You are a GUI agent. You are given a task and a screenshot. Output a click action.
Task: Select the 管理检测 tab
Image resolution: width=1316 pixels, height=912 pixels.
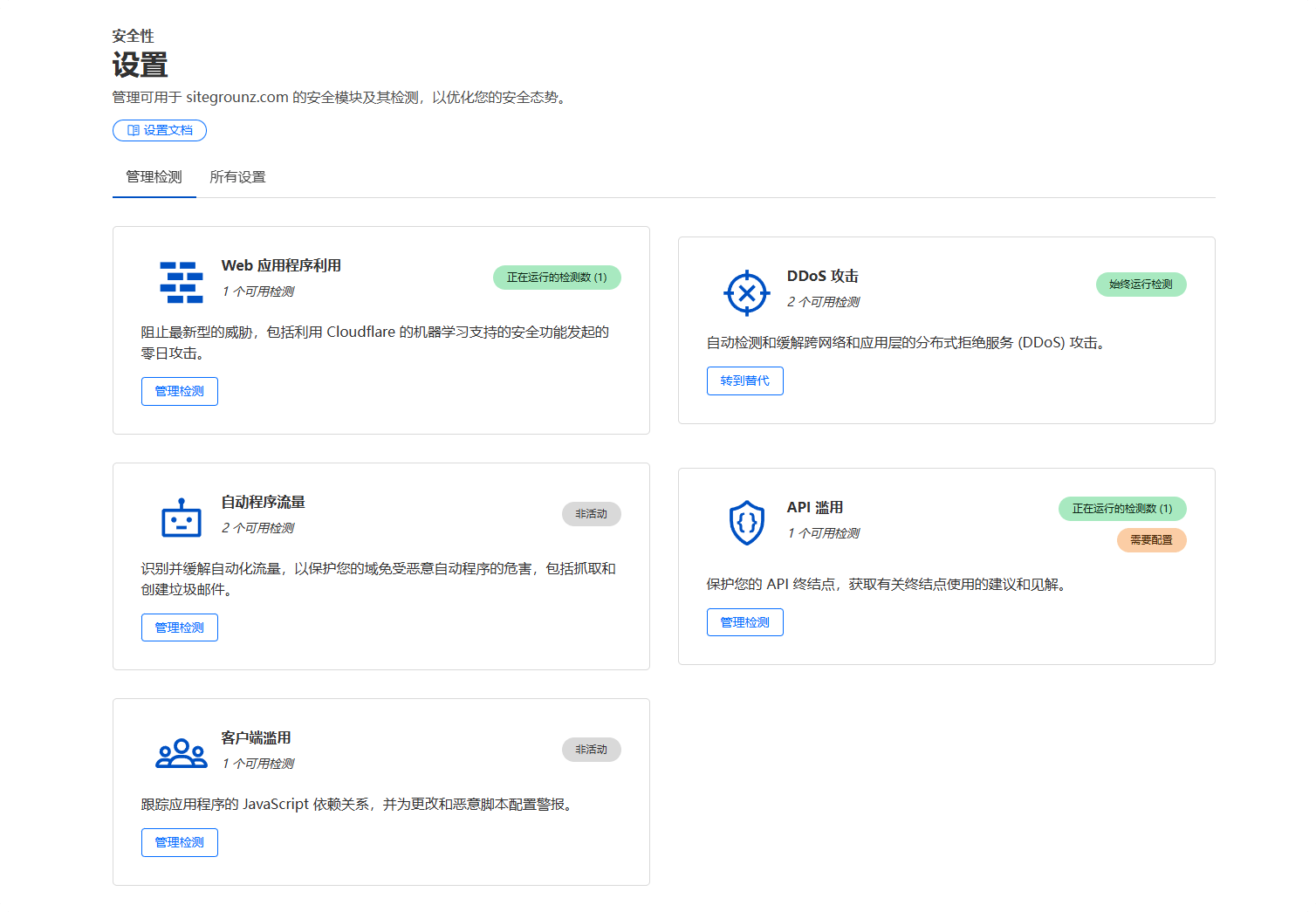pyautogui.click(x=154, y=176)
